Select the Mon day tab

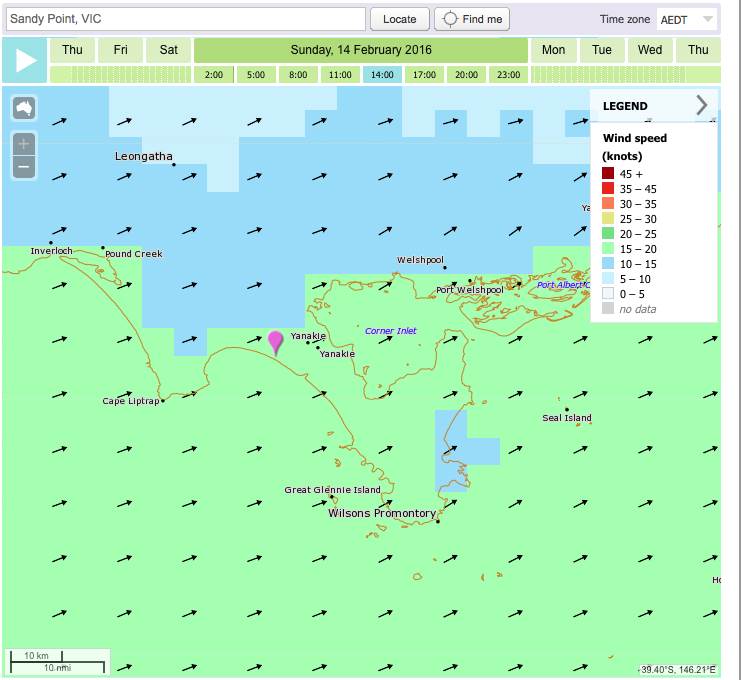[x=553, y=50]
